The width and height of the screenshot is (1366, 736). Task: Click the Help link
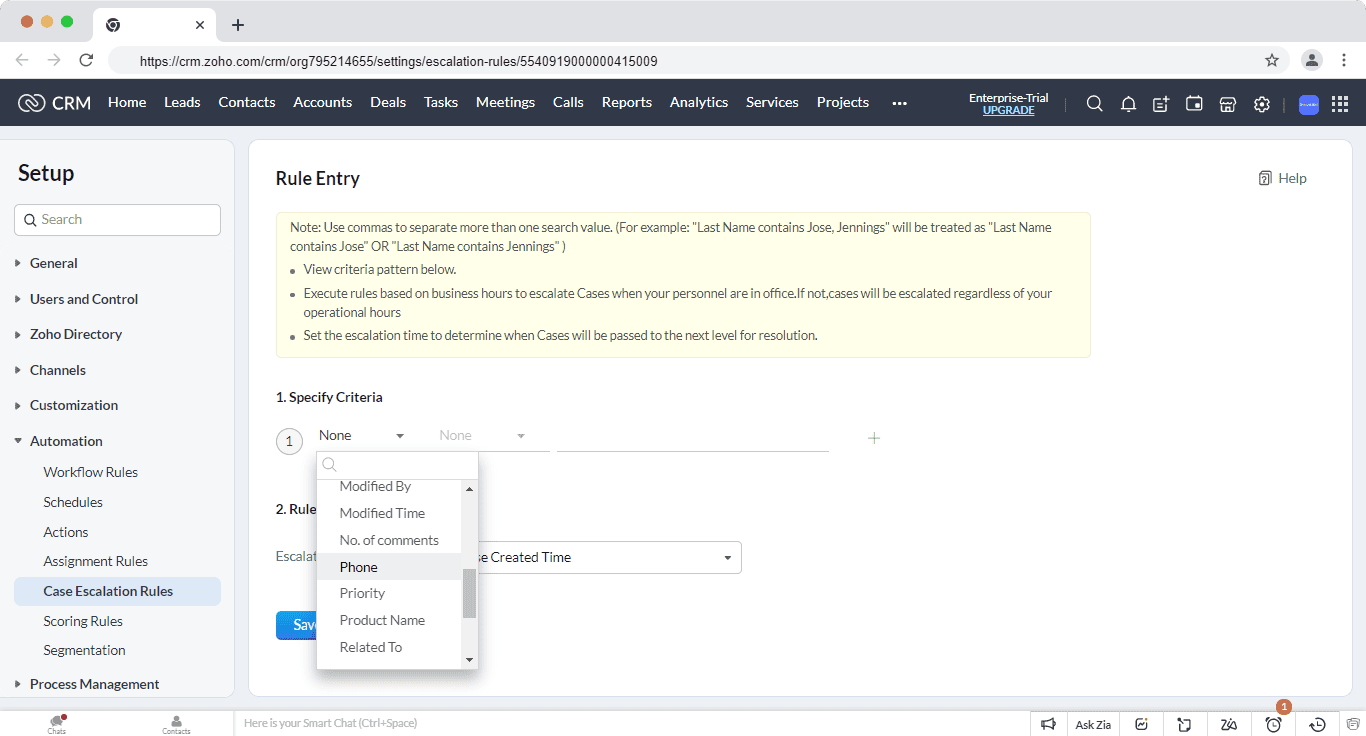click(x=1292, y=178)
